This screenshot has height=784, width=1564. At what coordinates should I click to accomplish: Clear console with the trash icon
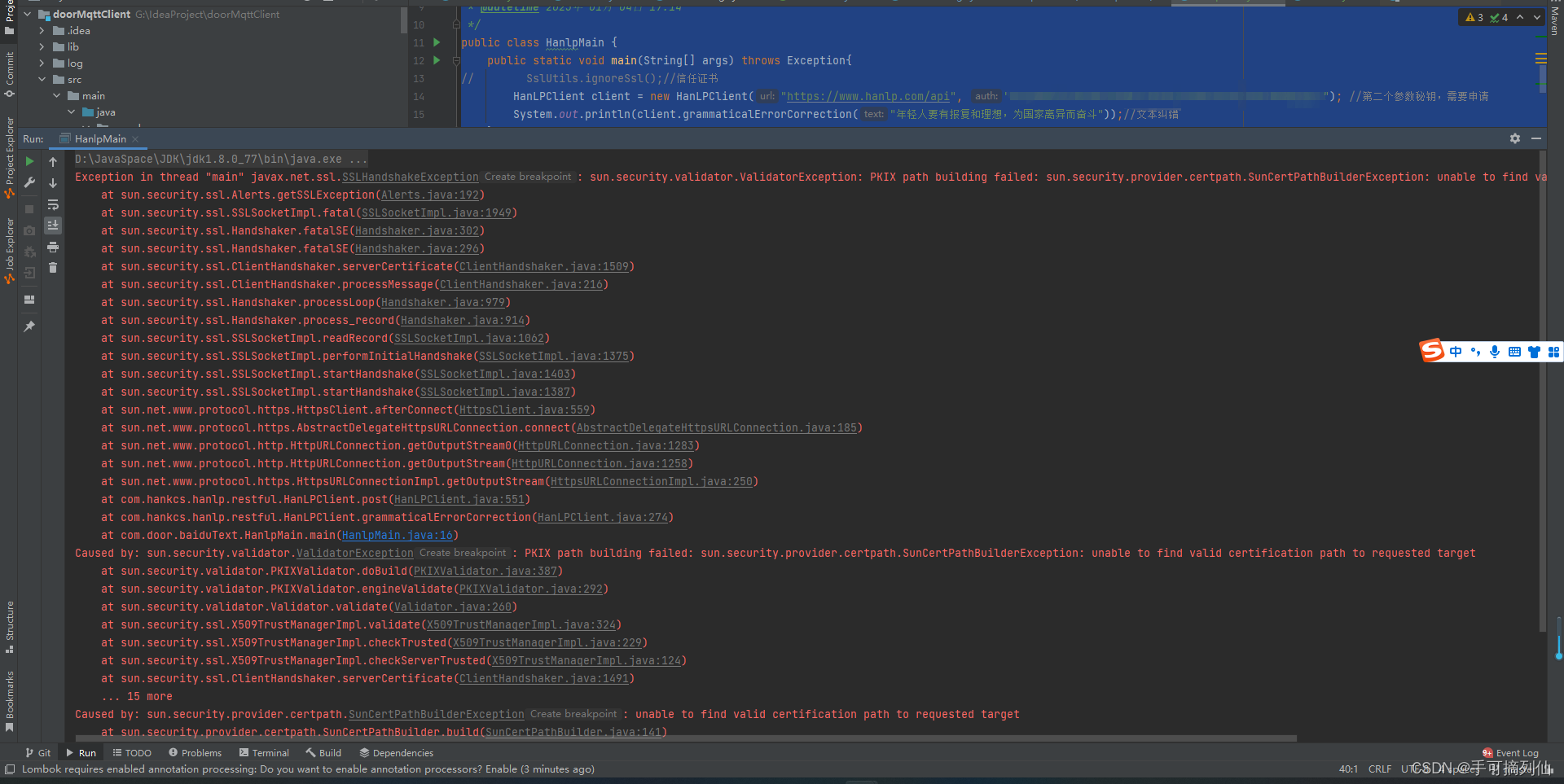tap(53, 268)
